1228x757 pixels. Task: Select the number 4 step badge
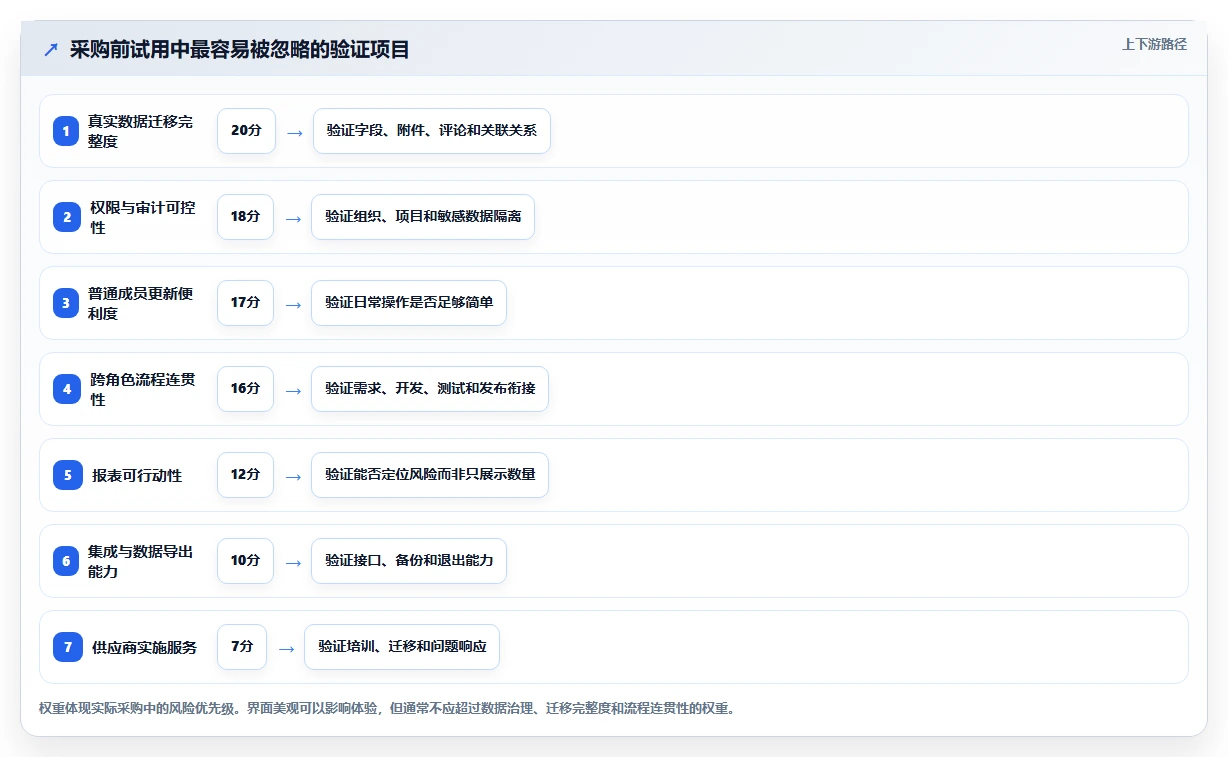(67, 389)
